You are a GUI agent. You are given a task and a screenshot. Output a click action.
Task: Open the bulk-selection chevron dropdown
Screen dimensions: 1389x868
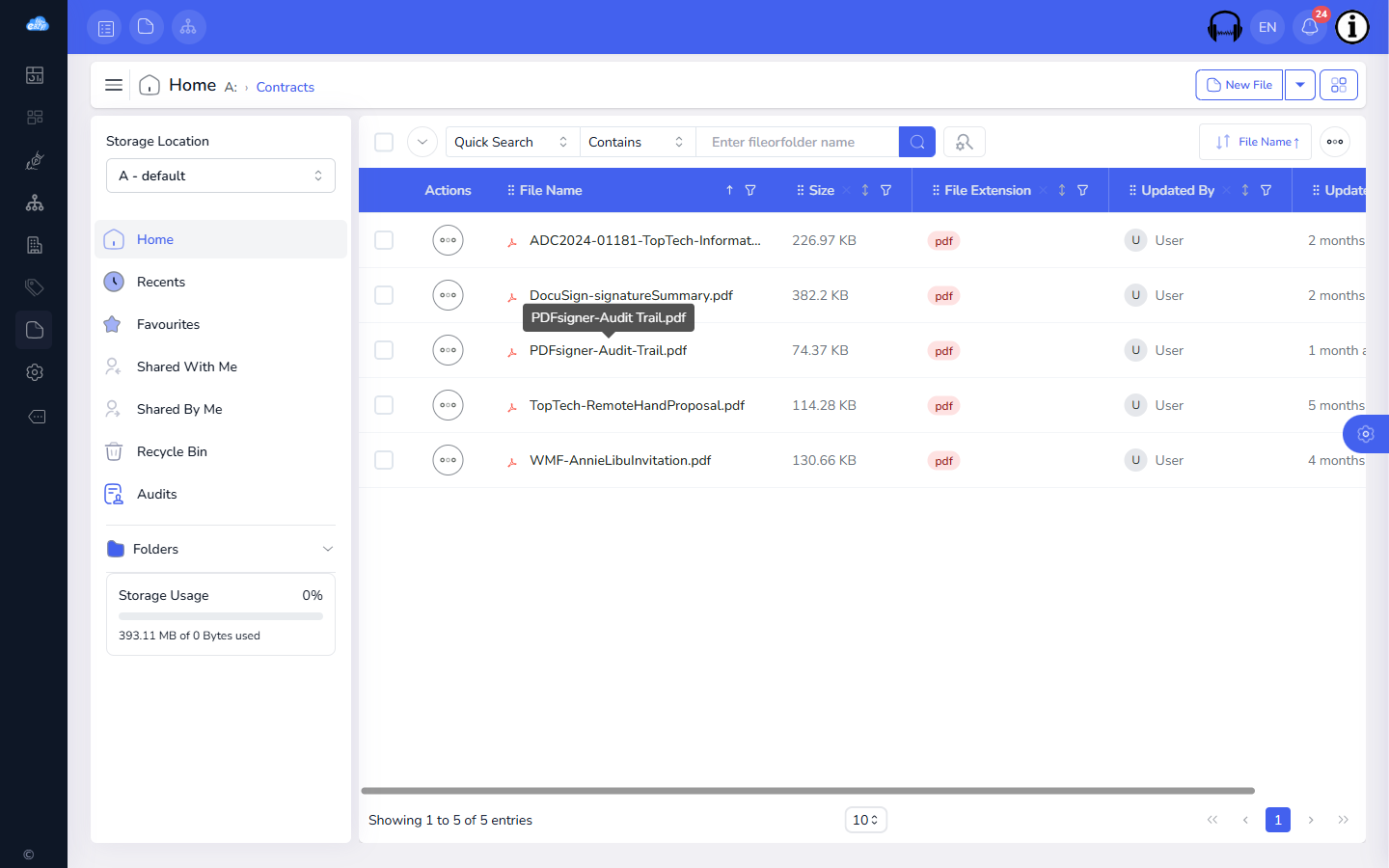[422, 142]
